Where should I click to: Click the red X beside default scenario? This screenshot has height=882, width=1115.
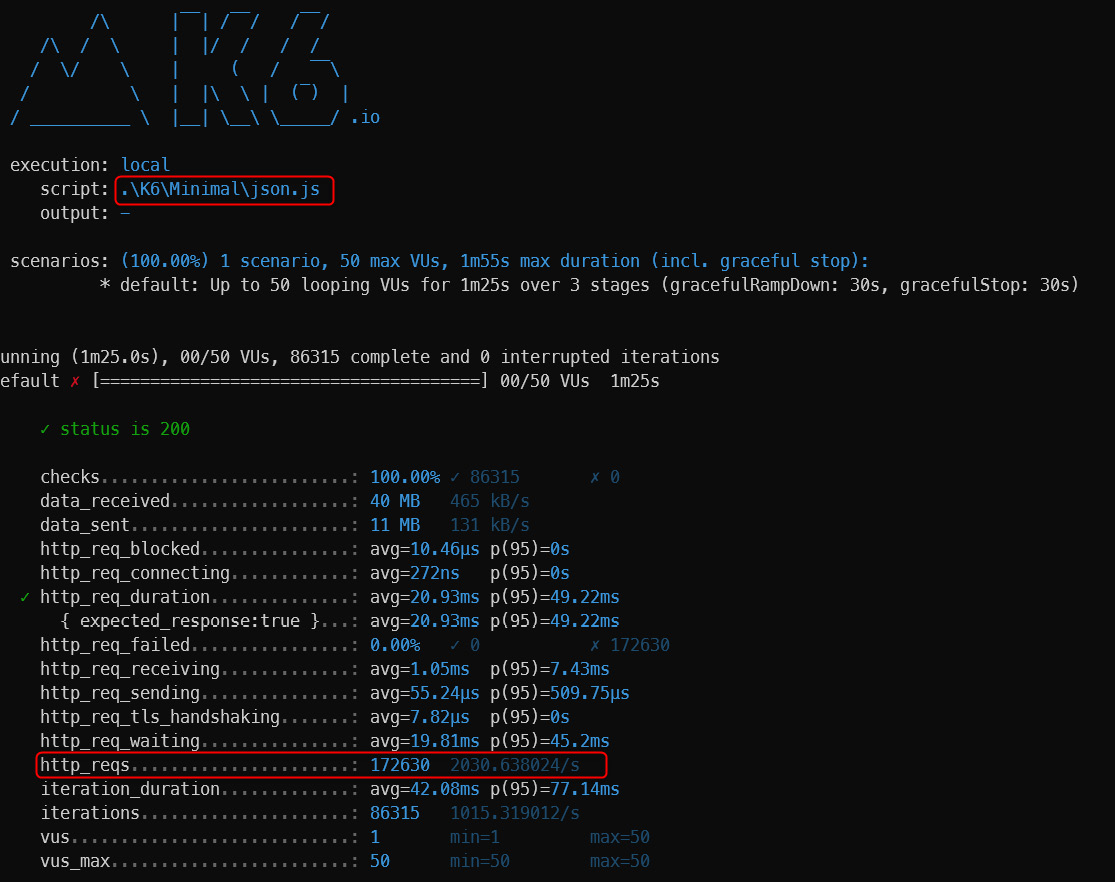tap(75, 382)
